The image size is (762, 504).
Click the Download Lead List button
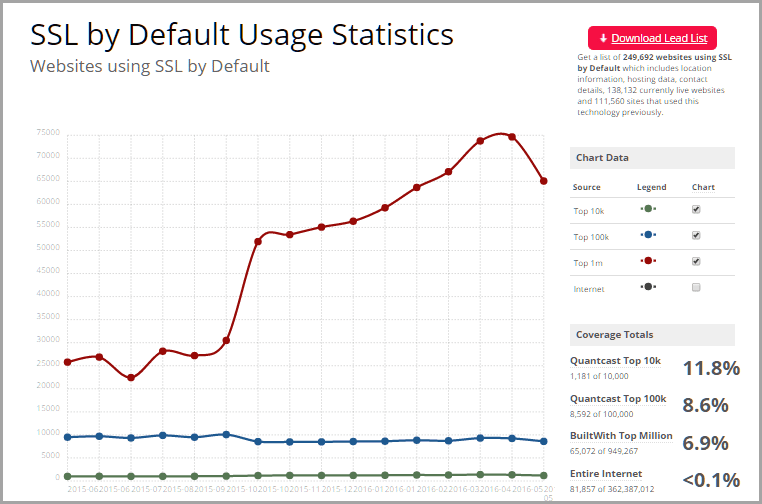(652, 38)
